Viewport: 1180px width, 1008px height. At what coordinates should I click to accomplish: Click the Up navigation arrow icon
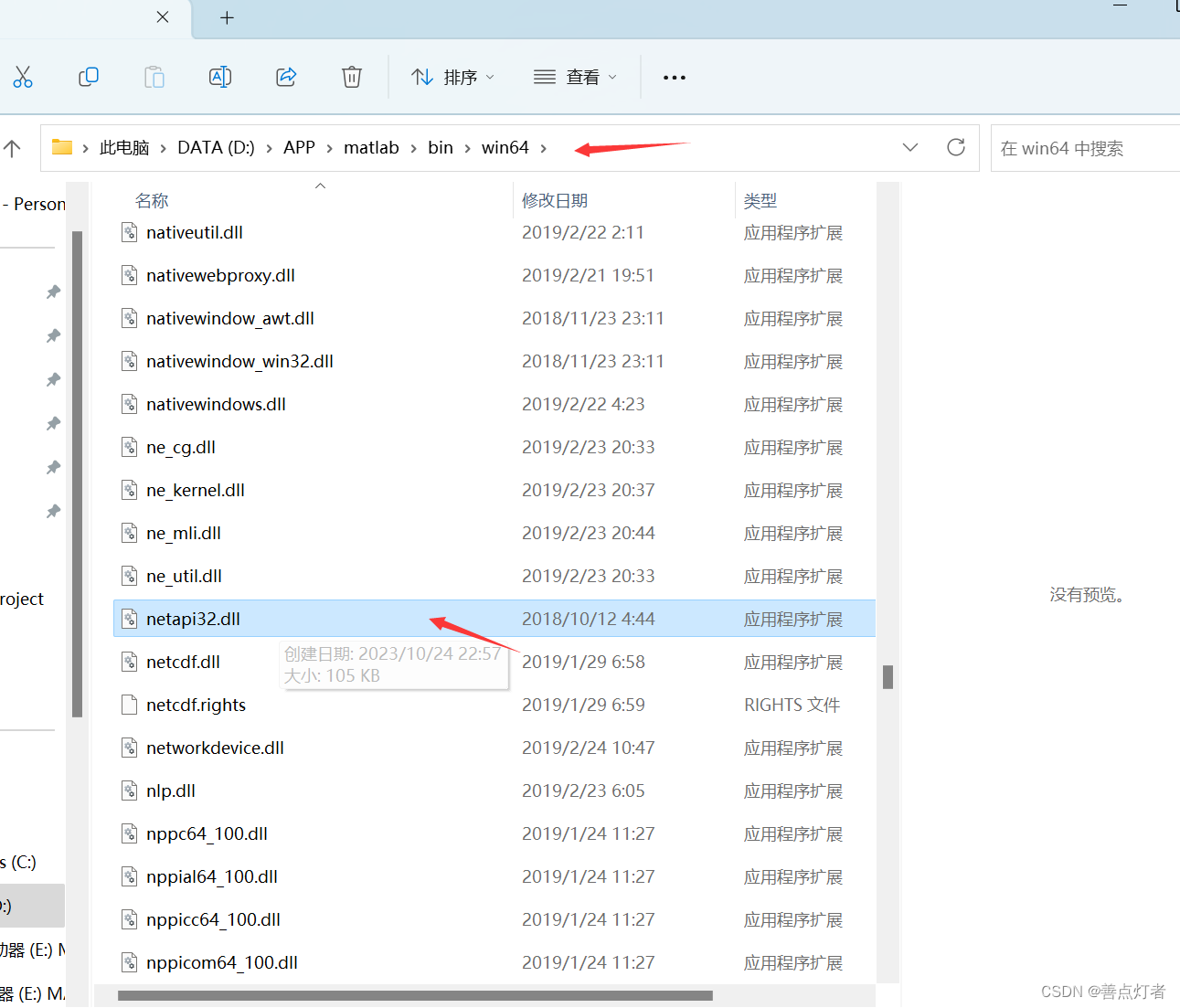pos(13,147)
